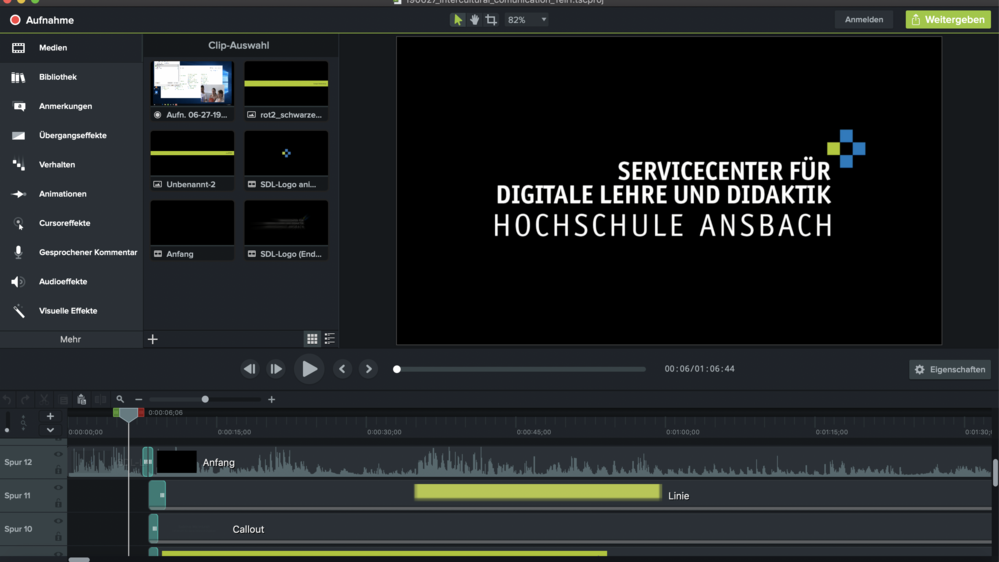Click the timeline zoom slider handle

click(x=205, y=400)
